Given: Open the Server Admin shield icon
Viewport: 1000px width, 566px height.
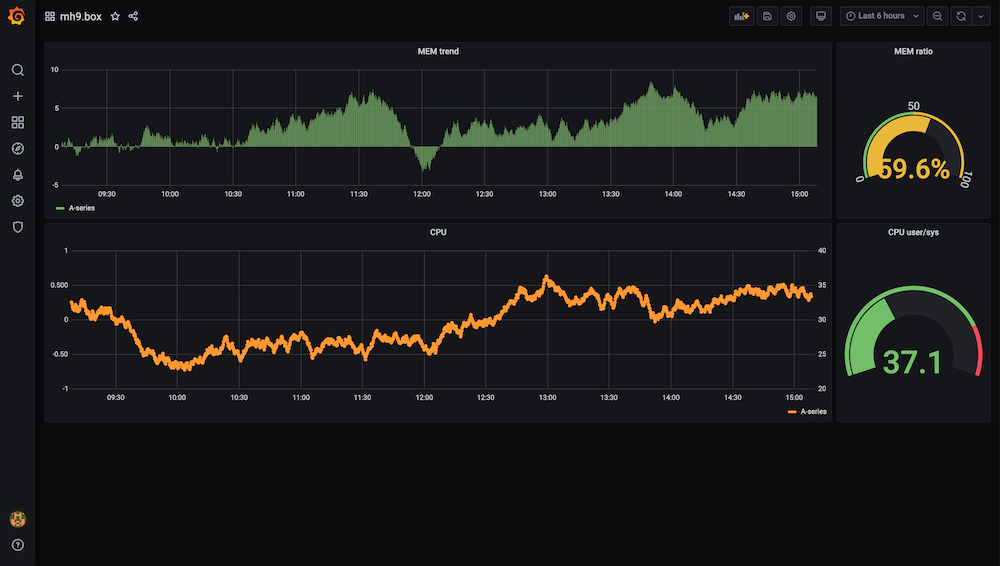Looking at the screenshot, I should tap(18, 227).
